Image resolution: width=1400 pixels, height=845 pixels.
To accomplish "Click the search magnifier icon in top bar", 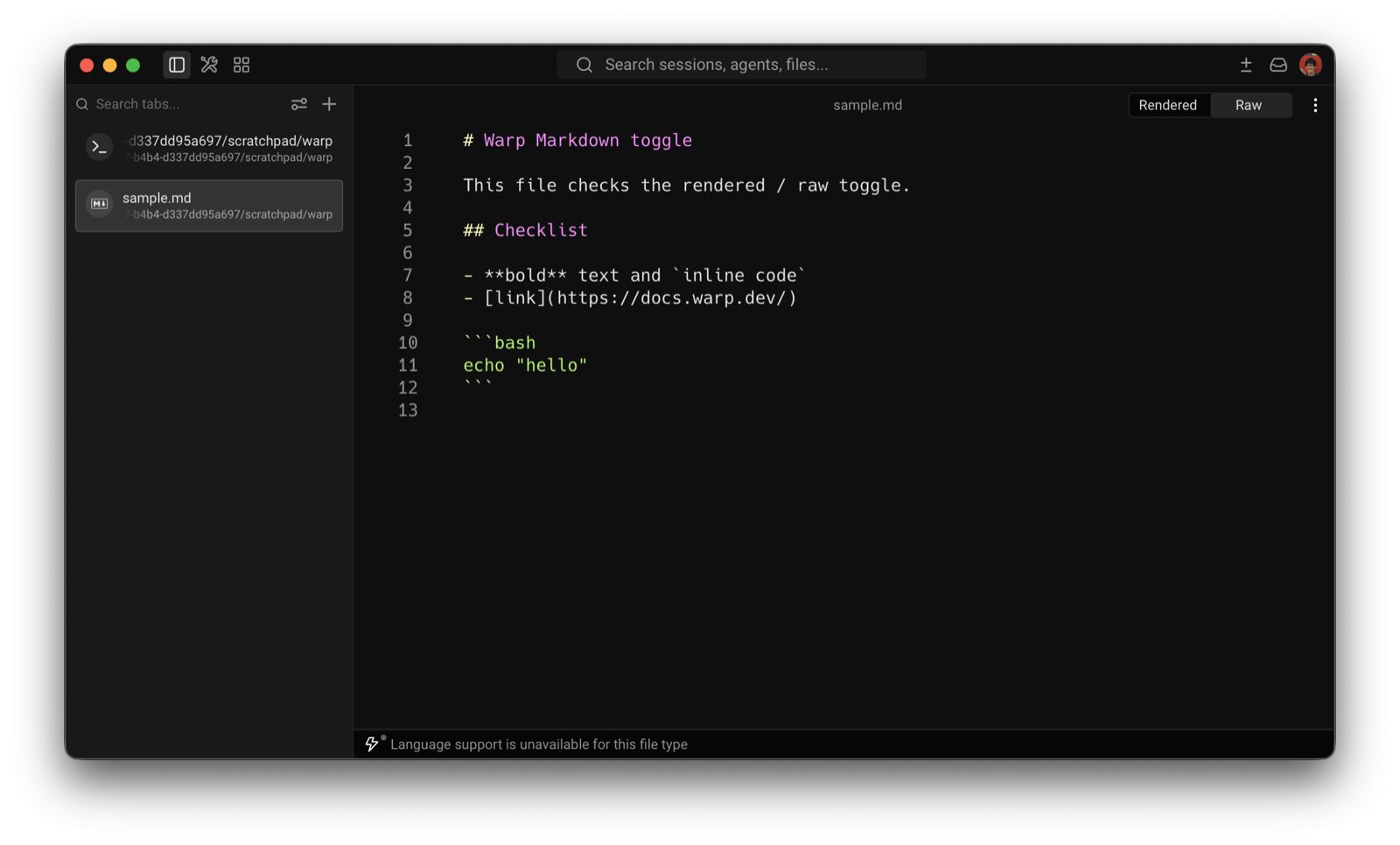I will point(584,65).
